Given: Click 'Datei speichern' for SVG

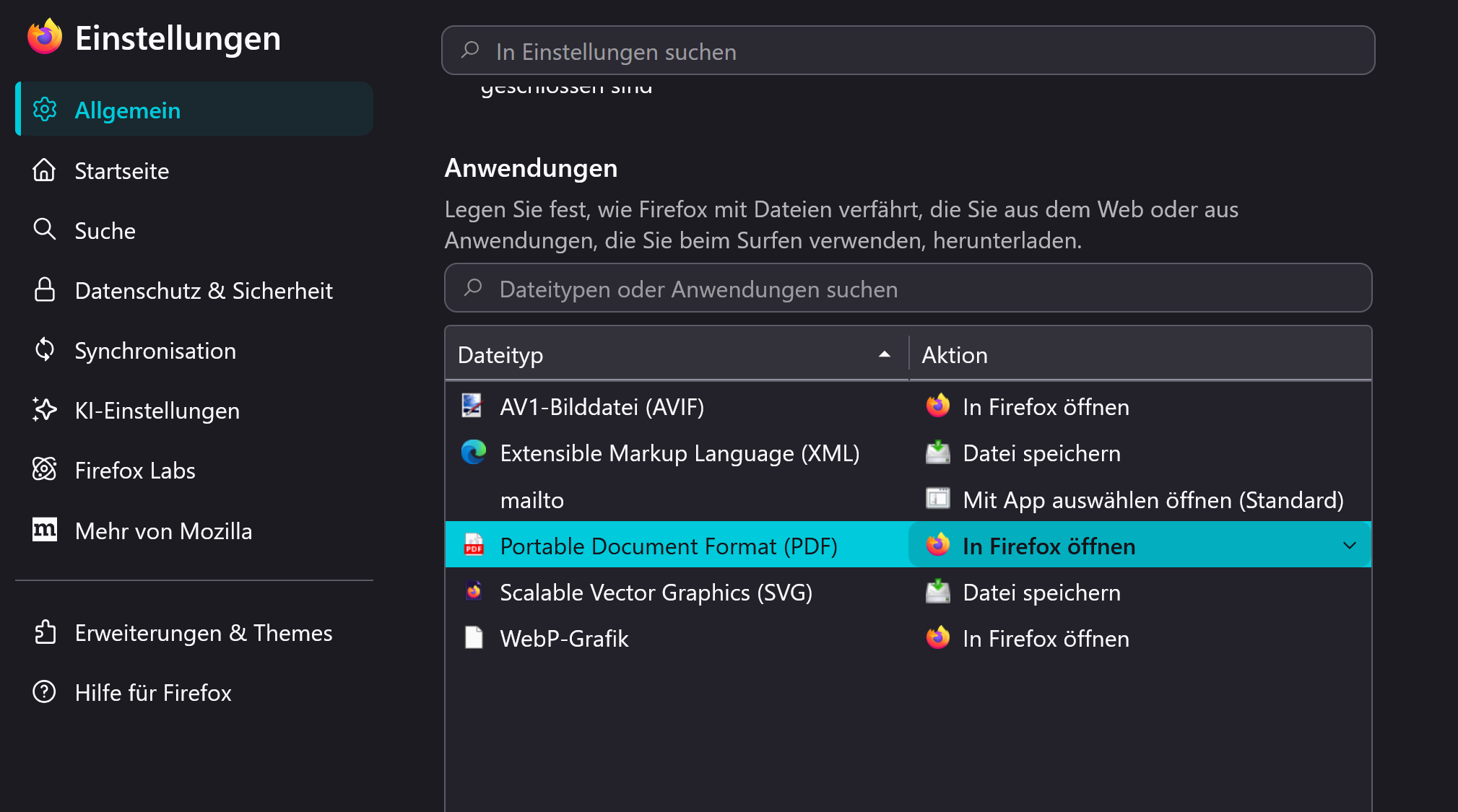Looking at the screenshot, I should click(x=1041, y=592).
